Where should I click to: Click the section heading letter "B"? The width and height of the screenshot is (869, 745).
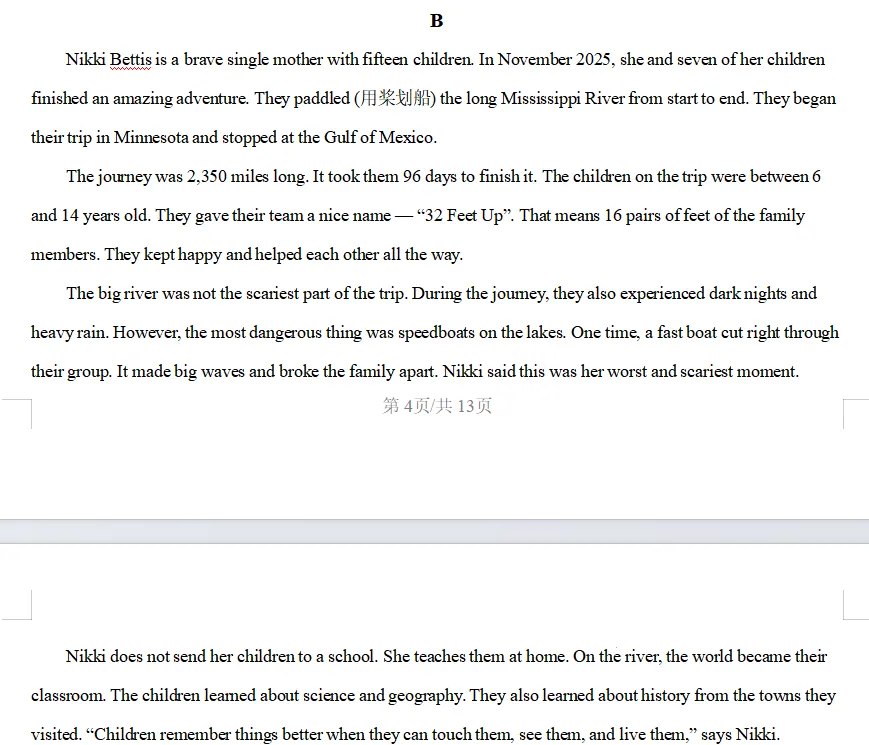click(x=436, y=21)
